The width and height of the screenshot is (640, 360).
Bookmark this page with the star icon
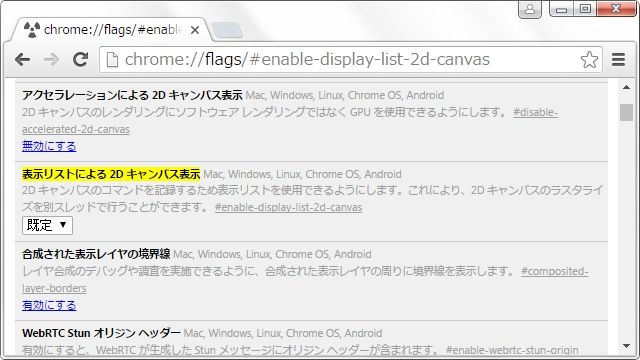click(589, 60)
